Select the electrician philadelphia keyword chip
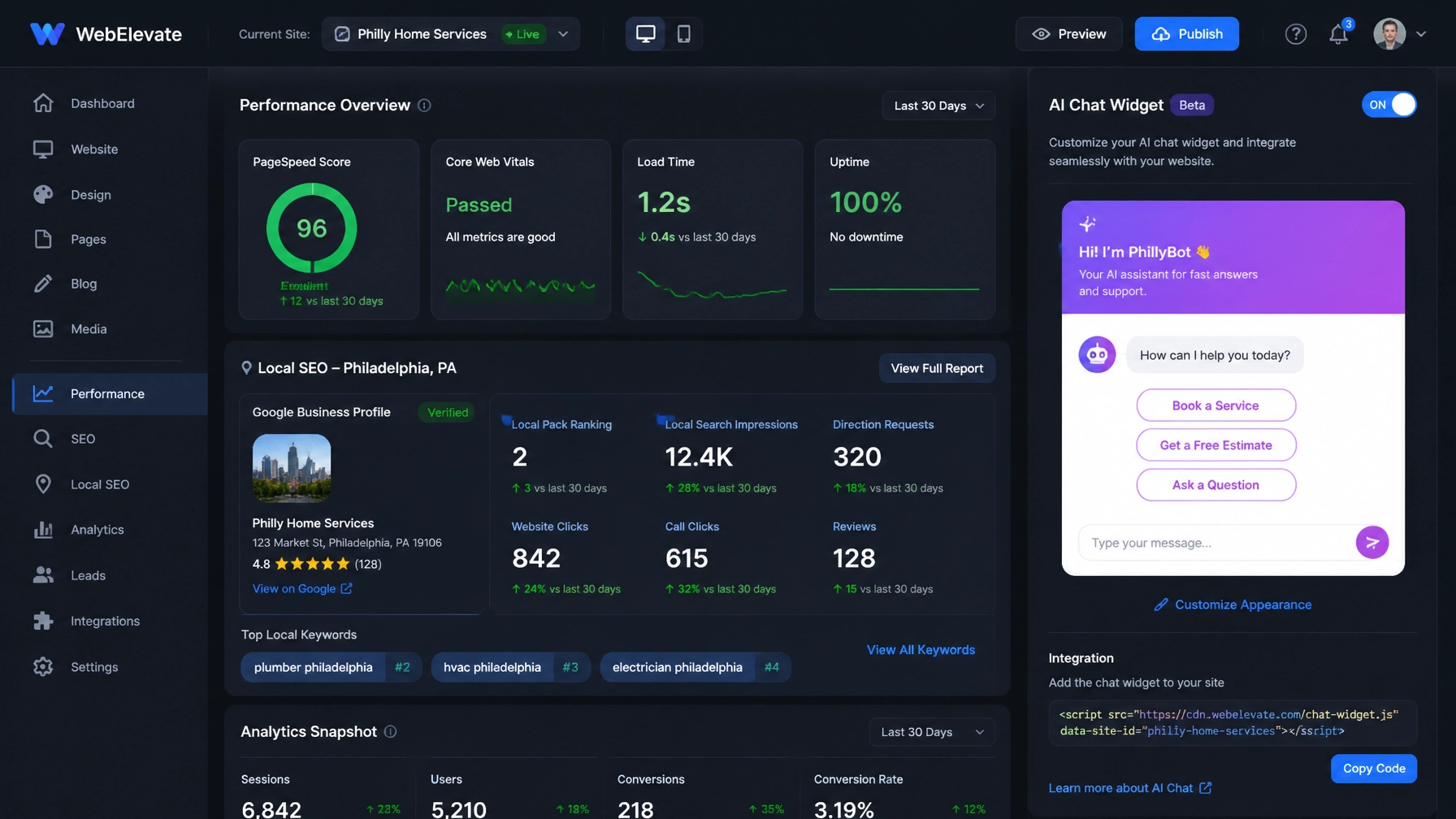The image size is (1456, 819). (x=695, y=667)
